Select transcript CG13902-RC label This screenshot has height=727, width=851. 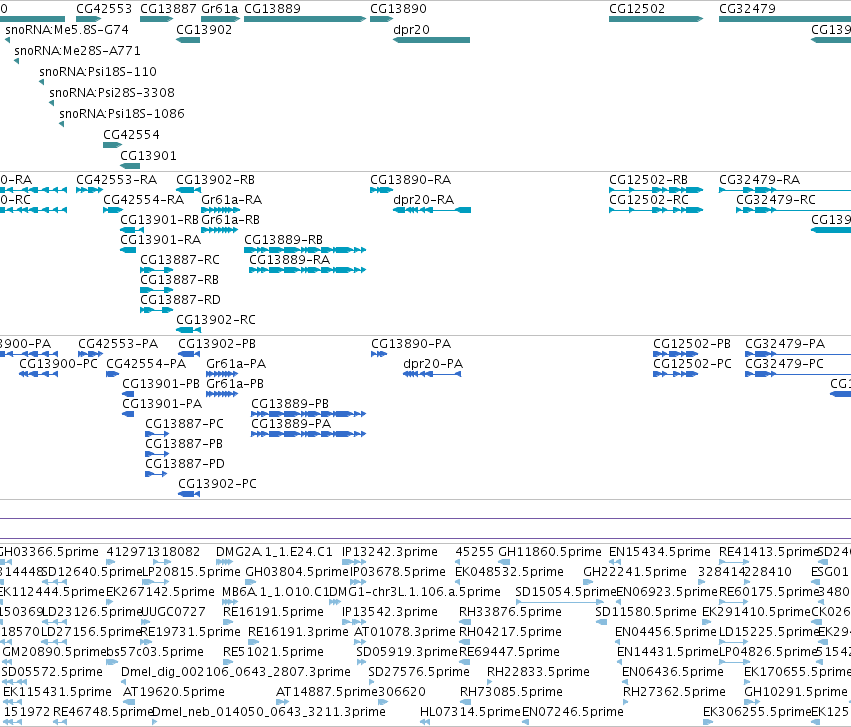[216, 320]
